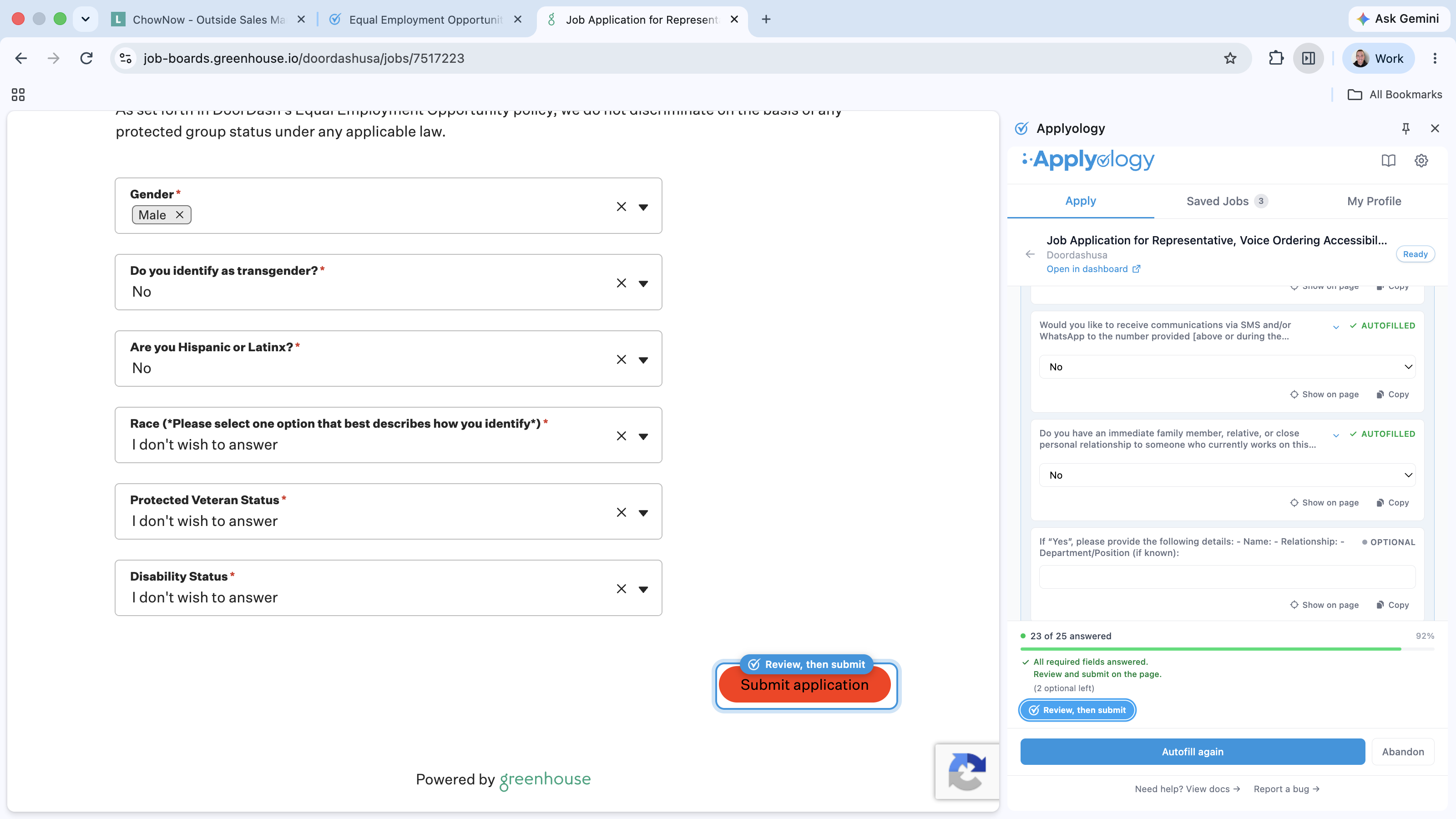1456x819 pixels.
Task: Bookmark this page with the star icon
Action: coord(1230,58)
